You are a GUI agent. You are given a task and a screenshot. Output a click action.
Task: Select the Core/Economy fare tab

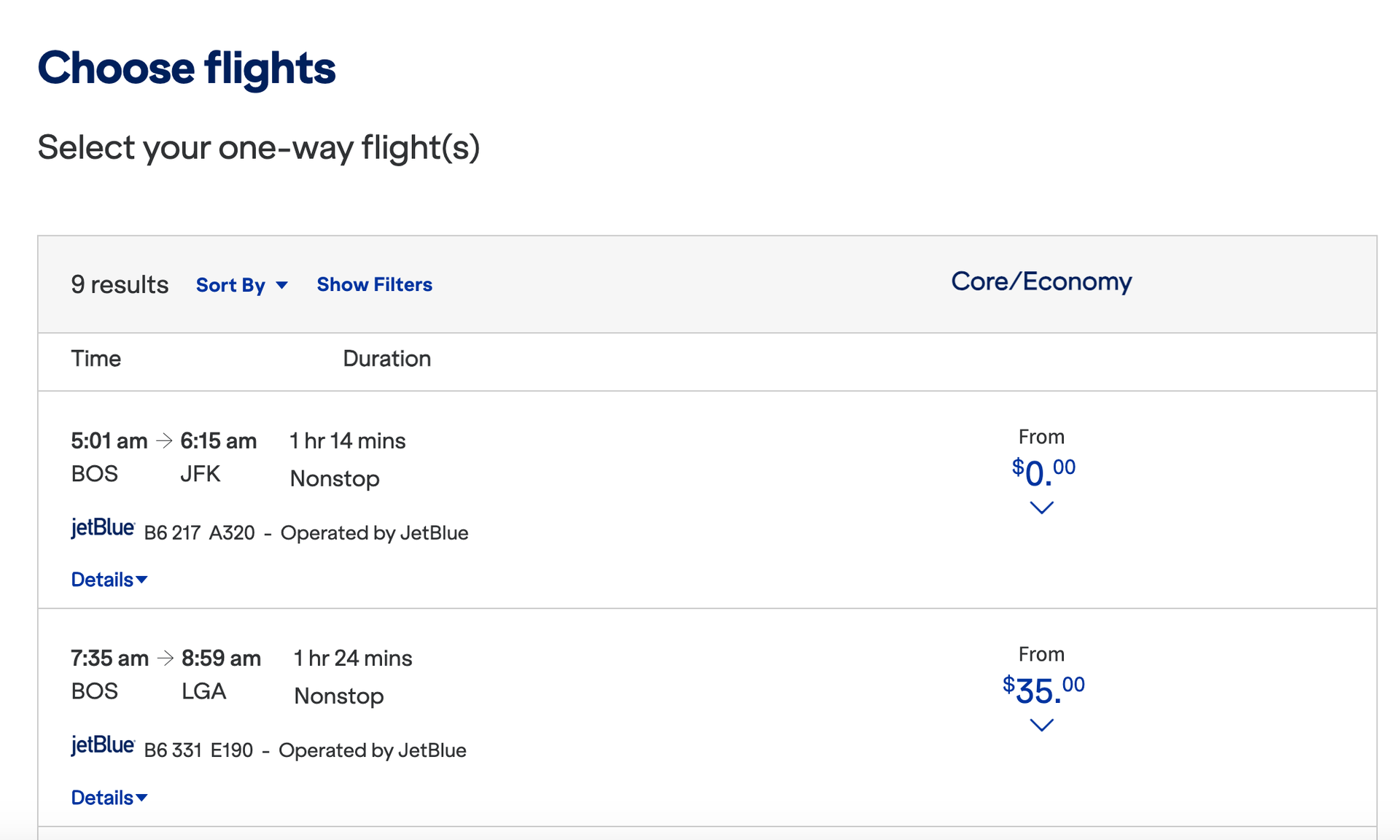point(1041,281)
